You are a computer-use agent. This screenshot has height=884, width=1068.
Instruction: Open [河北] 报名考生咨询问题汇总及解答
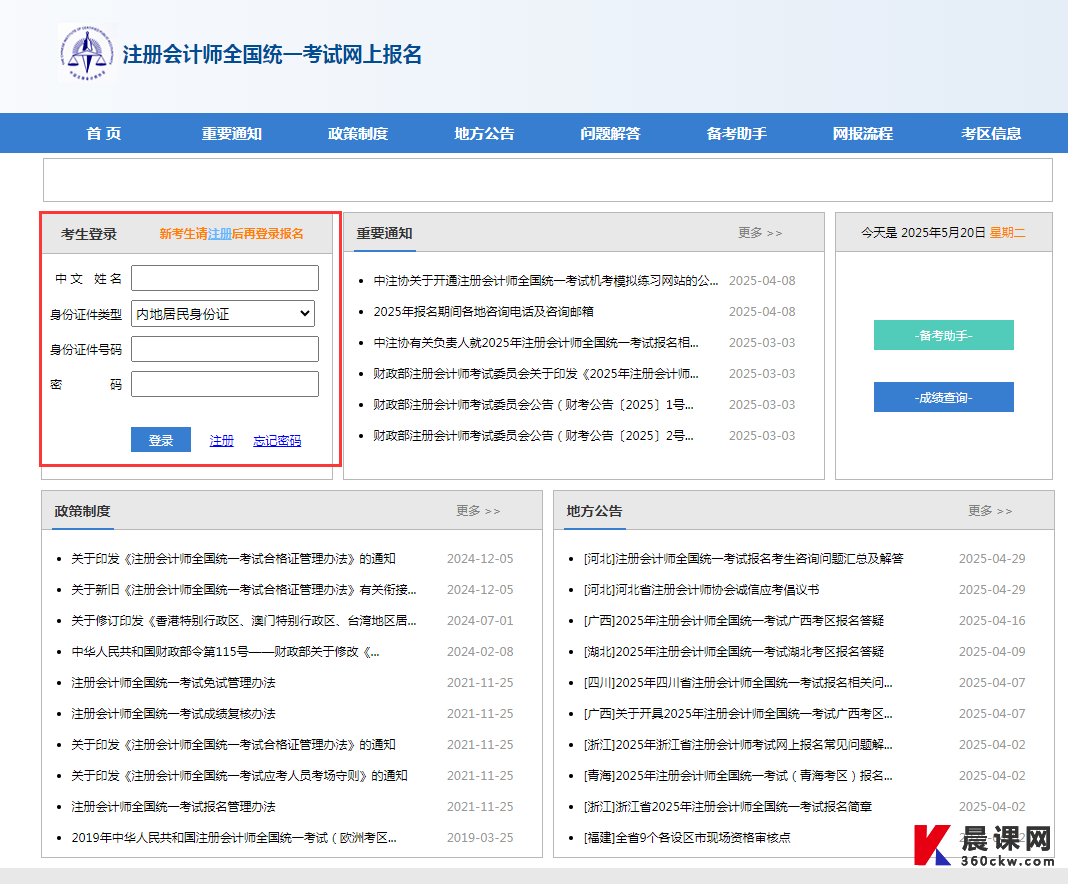(x=744, y=558)
